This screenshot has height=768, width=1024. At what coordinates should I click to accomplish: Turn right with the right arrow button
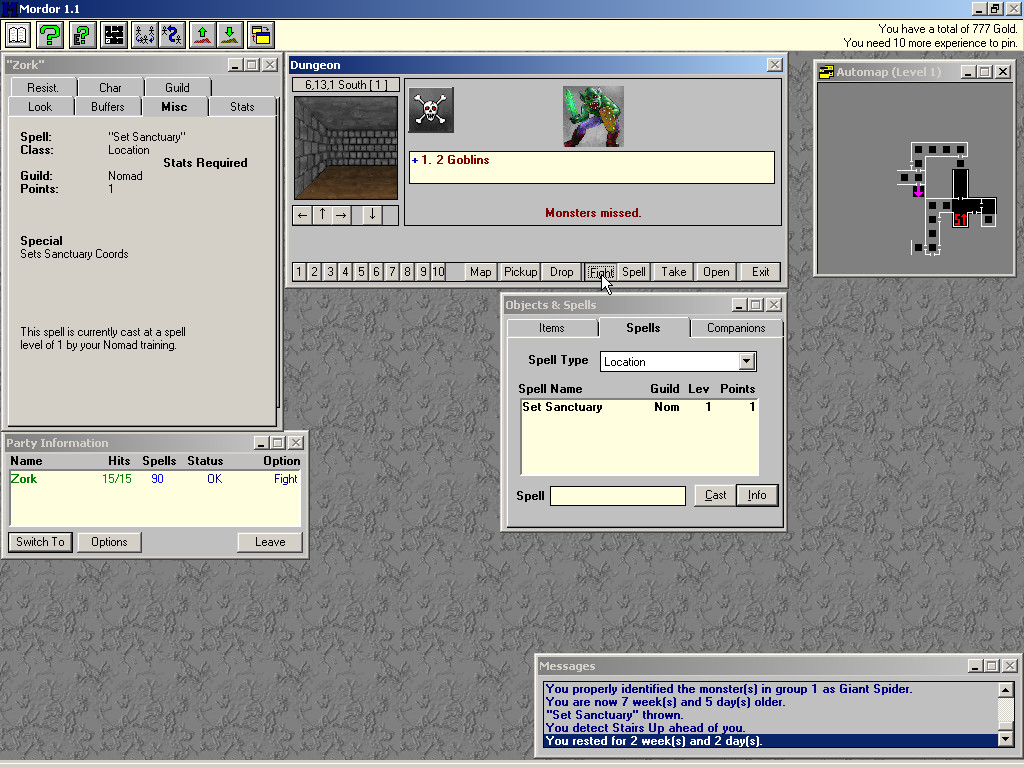342,215
